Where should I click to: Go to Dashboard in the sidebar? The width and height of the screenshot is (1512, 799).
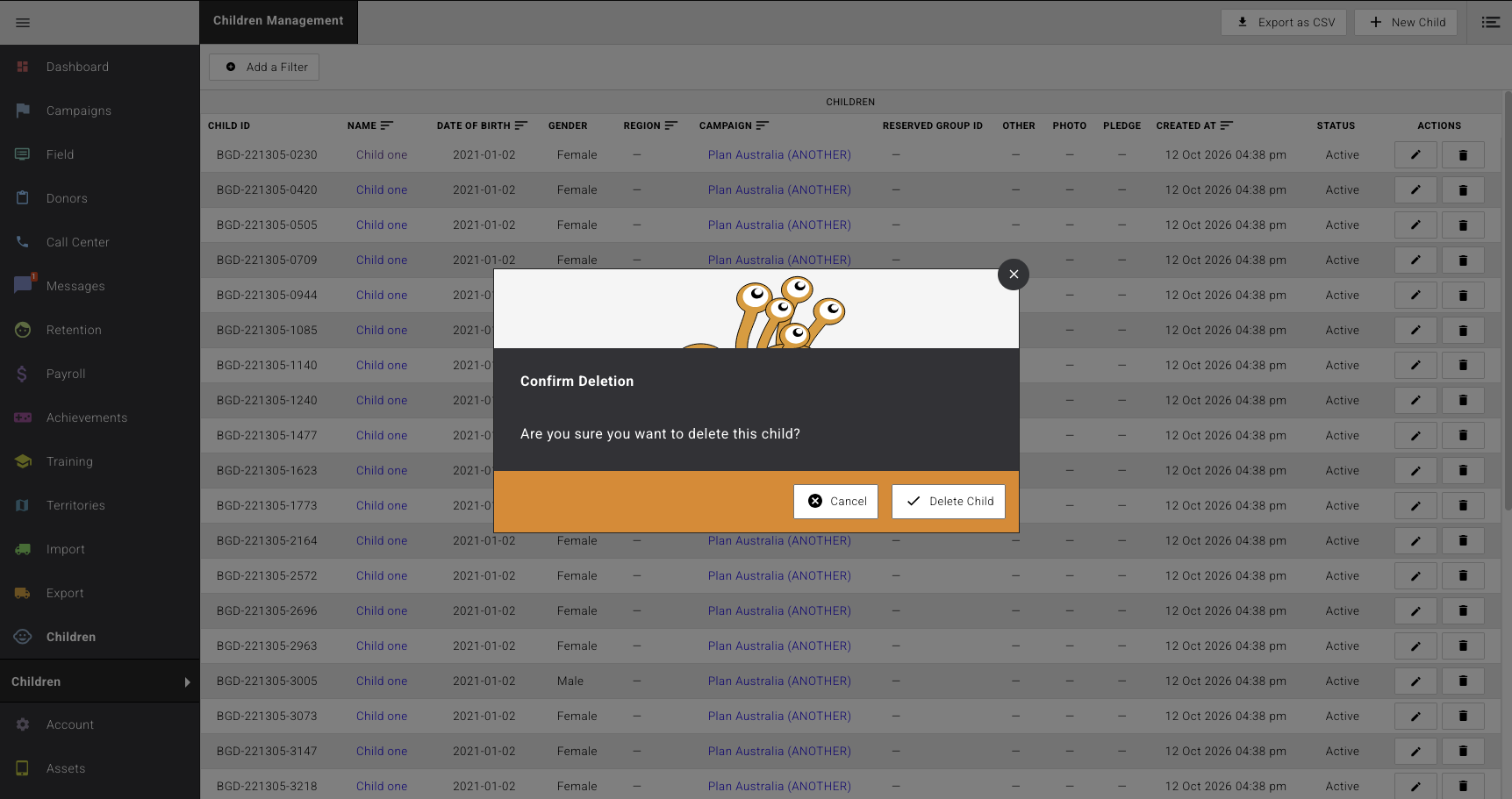pyautogui.click(x=77, y=67)
